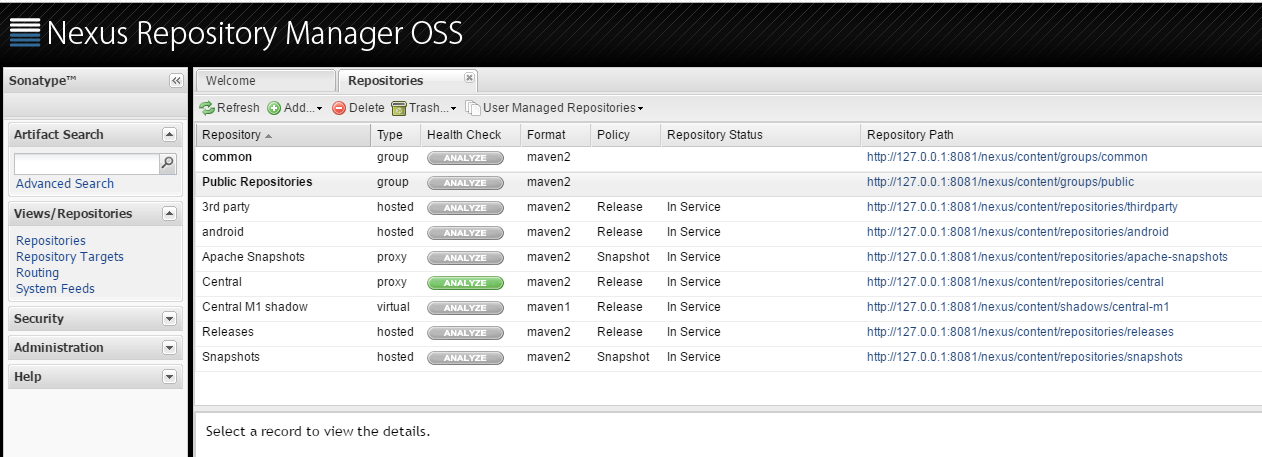Open User Managed Repositories filter dropdown

(554, 108)
